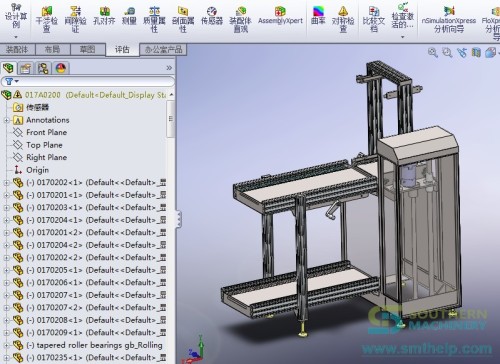The image size is (500, 364).
Task: Switch to 草图 sketch tab
Action: coord(88,50)
